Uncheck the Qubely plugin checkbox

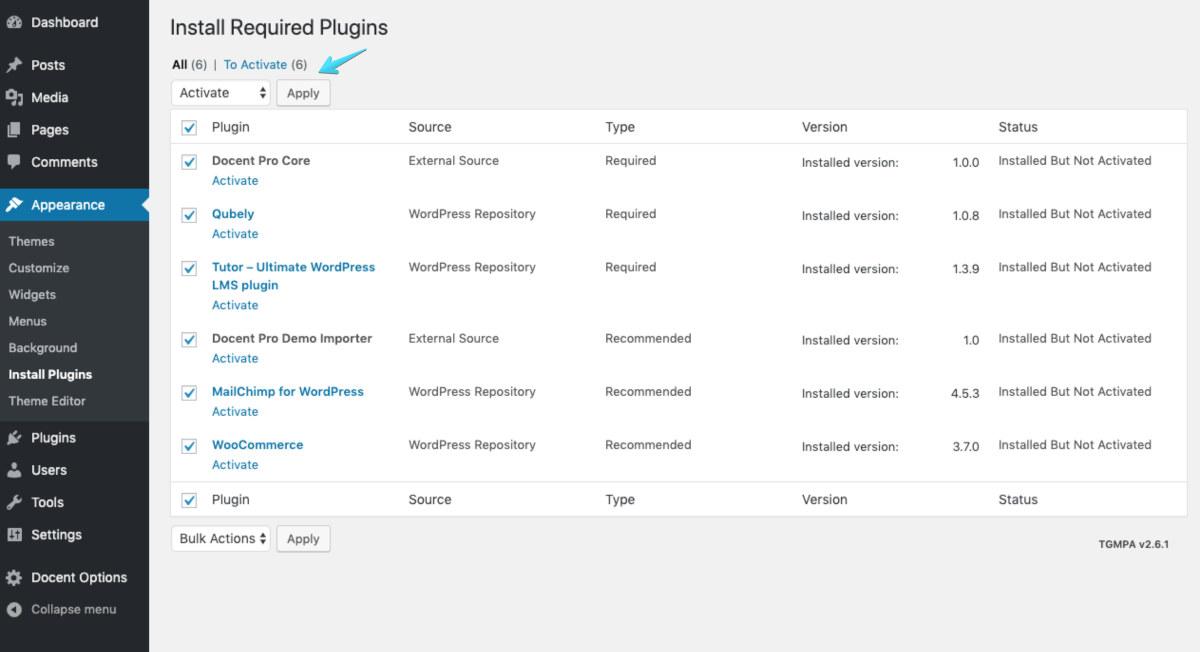point(189,214)
